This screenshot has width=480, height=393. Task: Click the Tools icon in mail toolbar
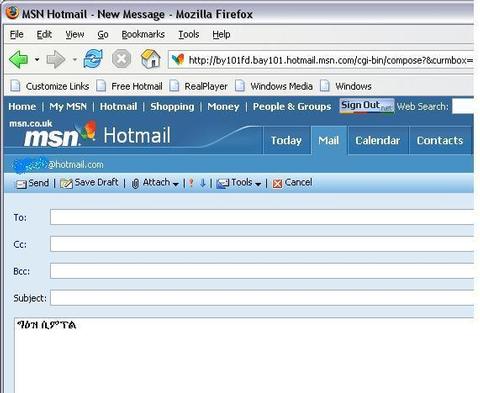pyautogui.click(x=222, y=183)
